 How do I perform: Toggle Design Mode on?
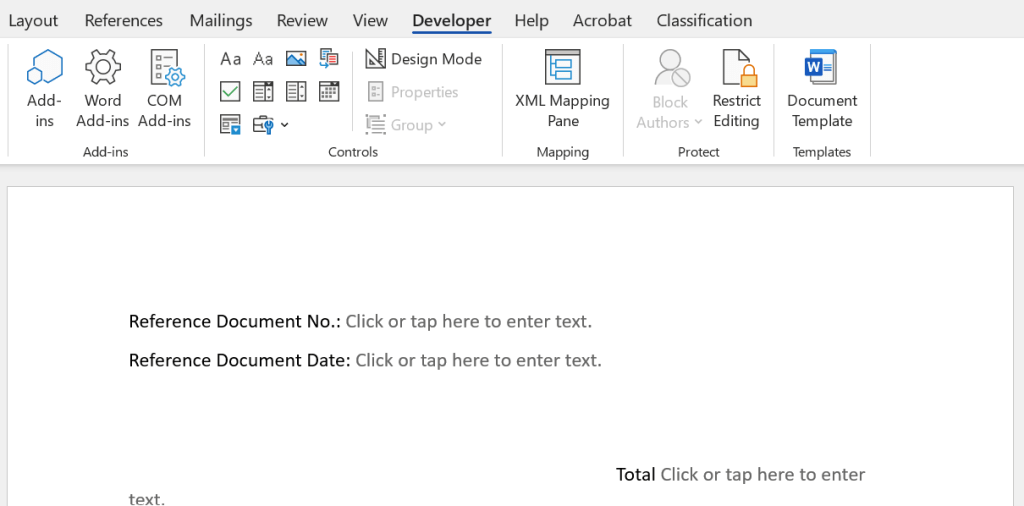click(x=424, y=59)
